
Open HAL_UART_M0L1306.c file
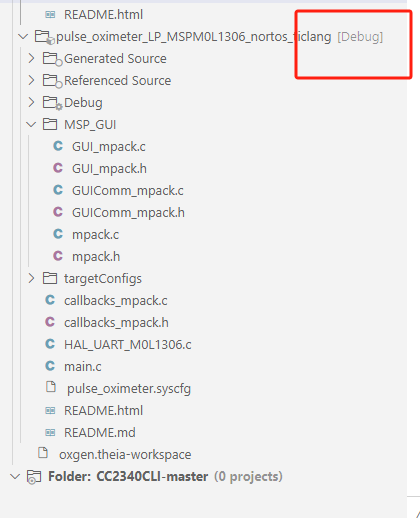coord(128,345)
